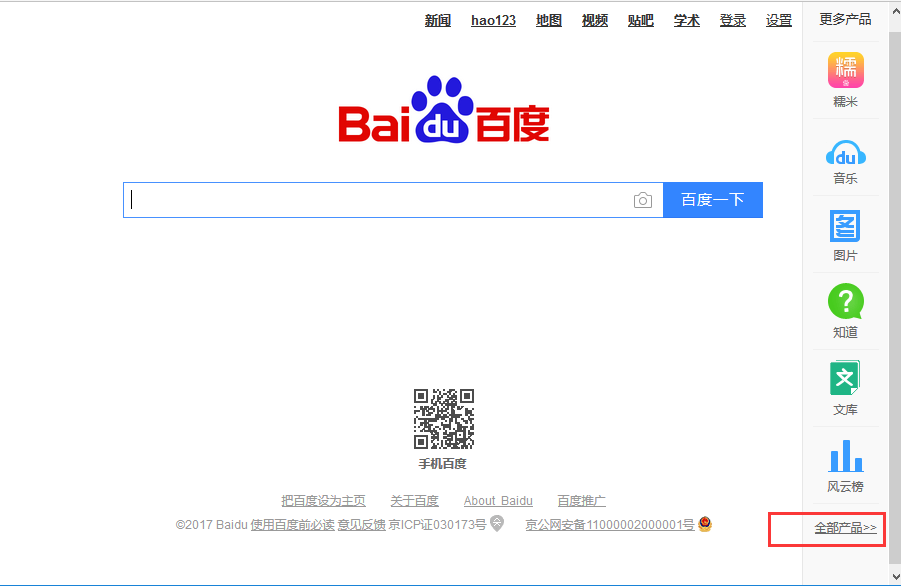Click the 京ICP证030173号 text
This screenshot has width=901, height=586.
[x=437, y=525]
